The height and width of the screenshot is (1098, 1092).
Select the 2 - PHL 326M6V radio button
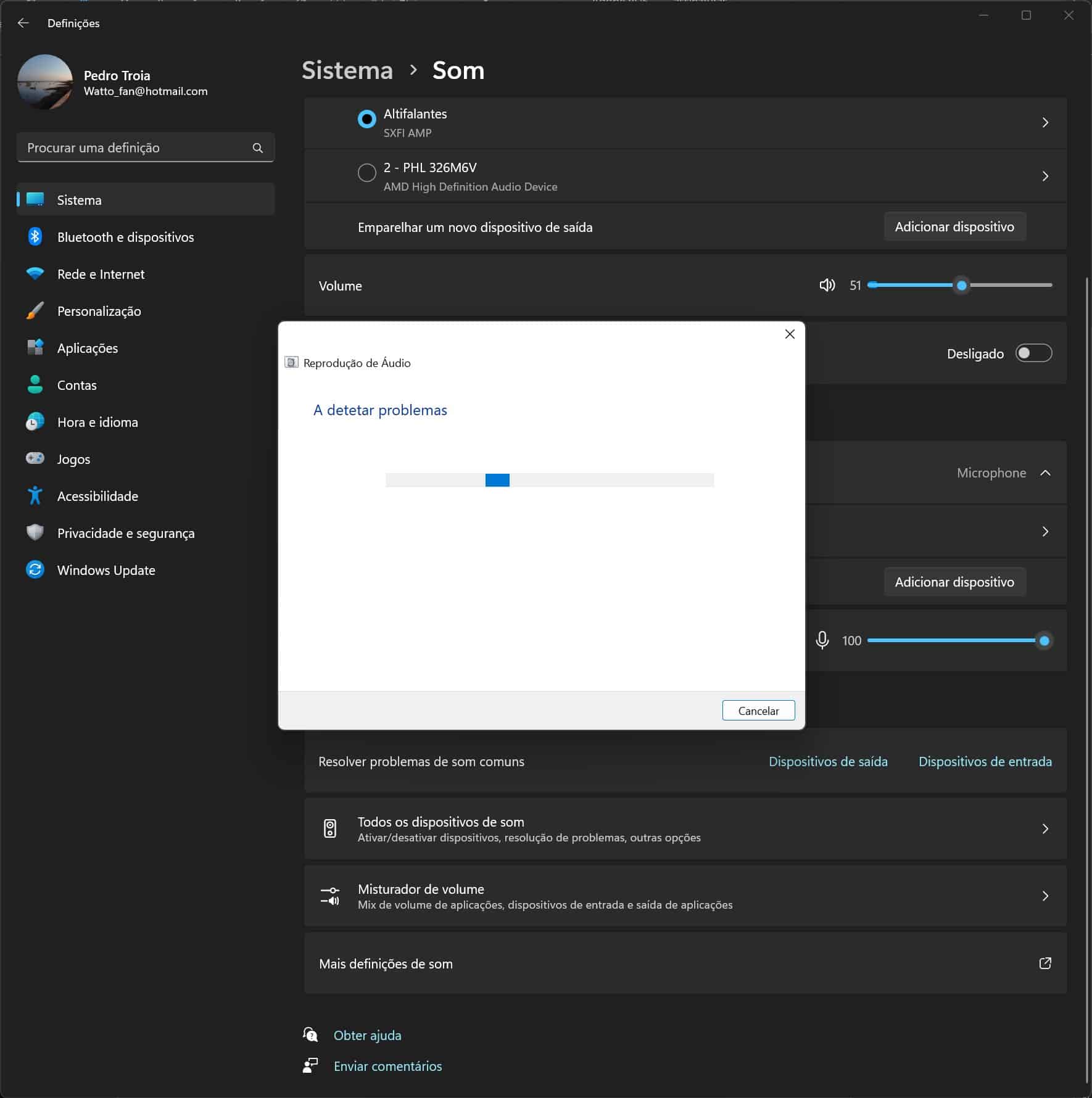tap(367, 173)
